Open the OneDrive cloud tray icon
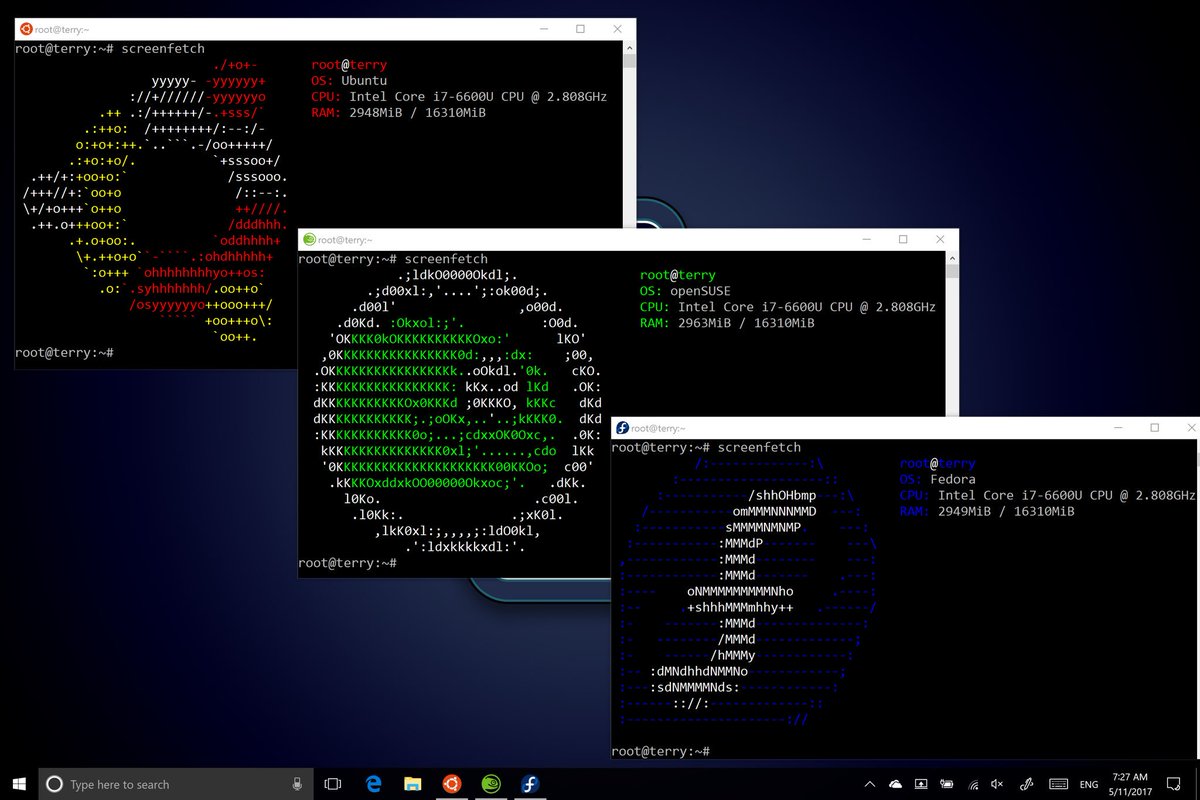The height and width of the screenshot is (800, 1200). 895,784
